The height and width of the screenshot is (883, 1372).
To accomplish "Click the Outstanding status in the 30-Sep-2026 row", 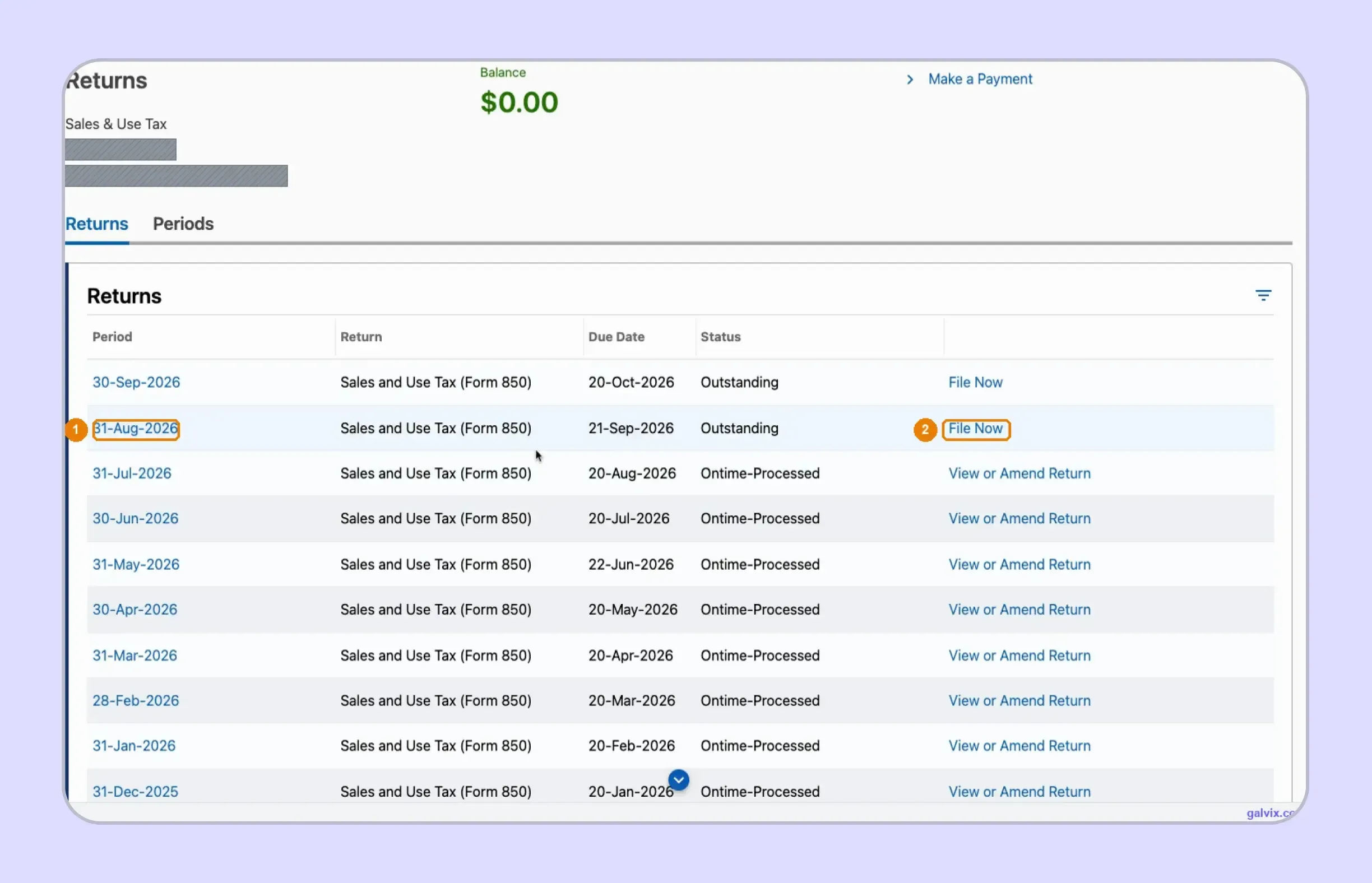I will point(739,383).
